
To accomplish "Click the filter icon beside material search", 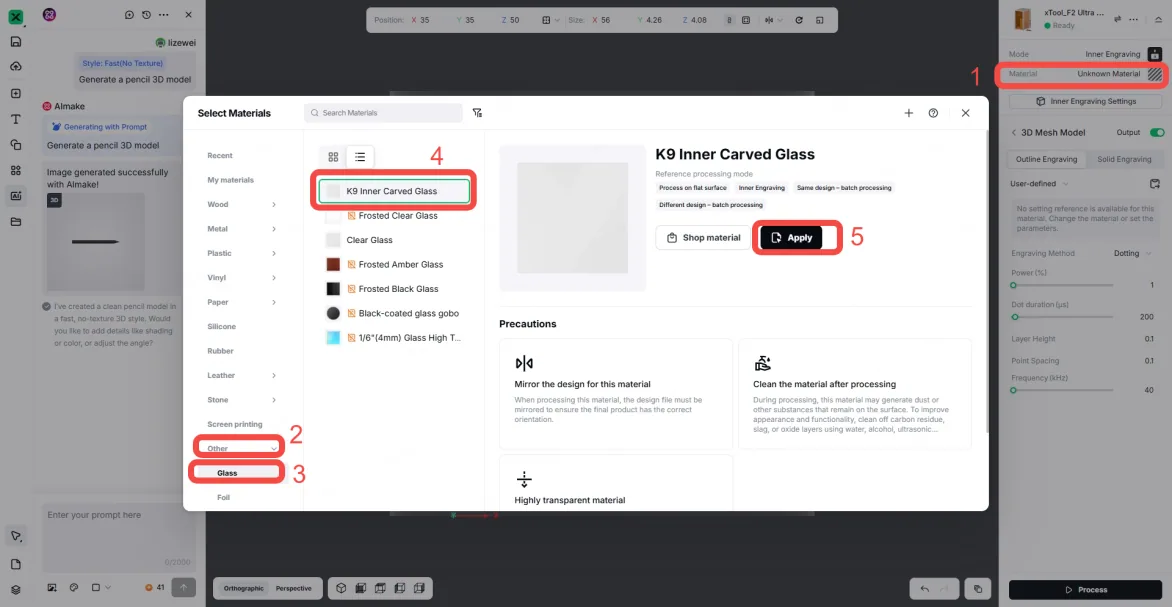I will point(477,113).
